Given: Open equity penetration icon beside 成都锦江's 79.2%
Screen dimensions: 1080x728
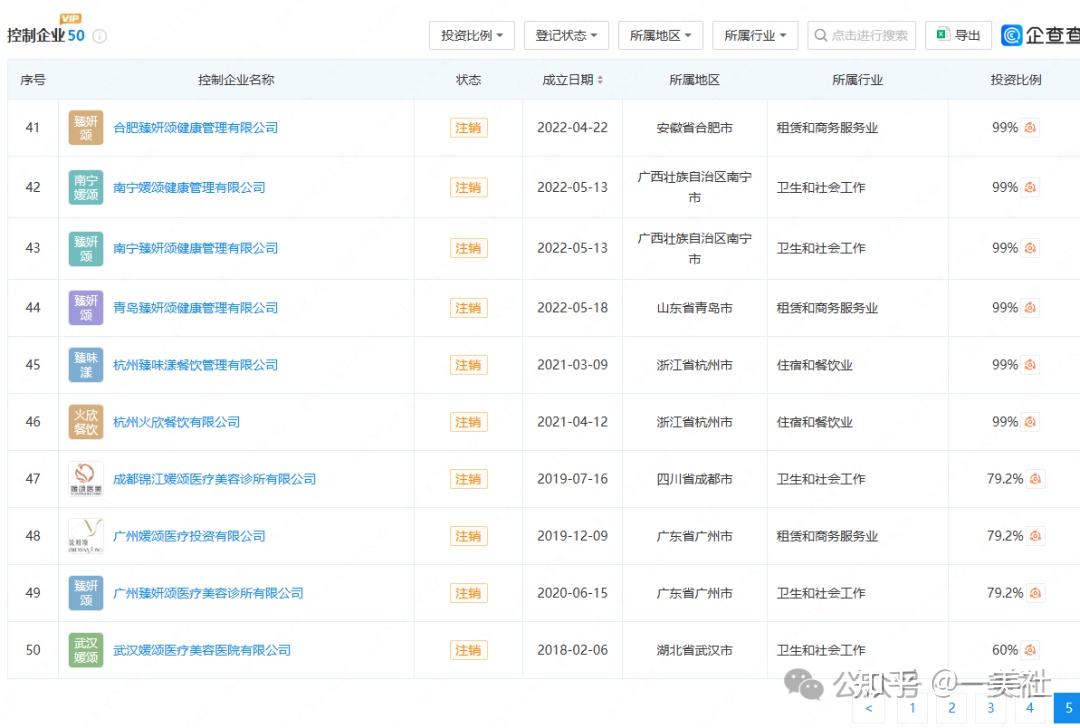Looking at the screenshot, I should [1035, 478].
